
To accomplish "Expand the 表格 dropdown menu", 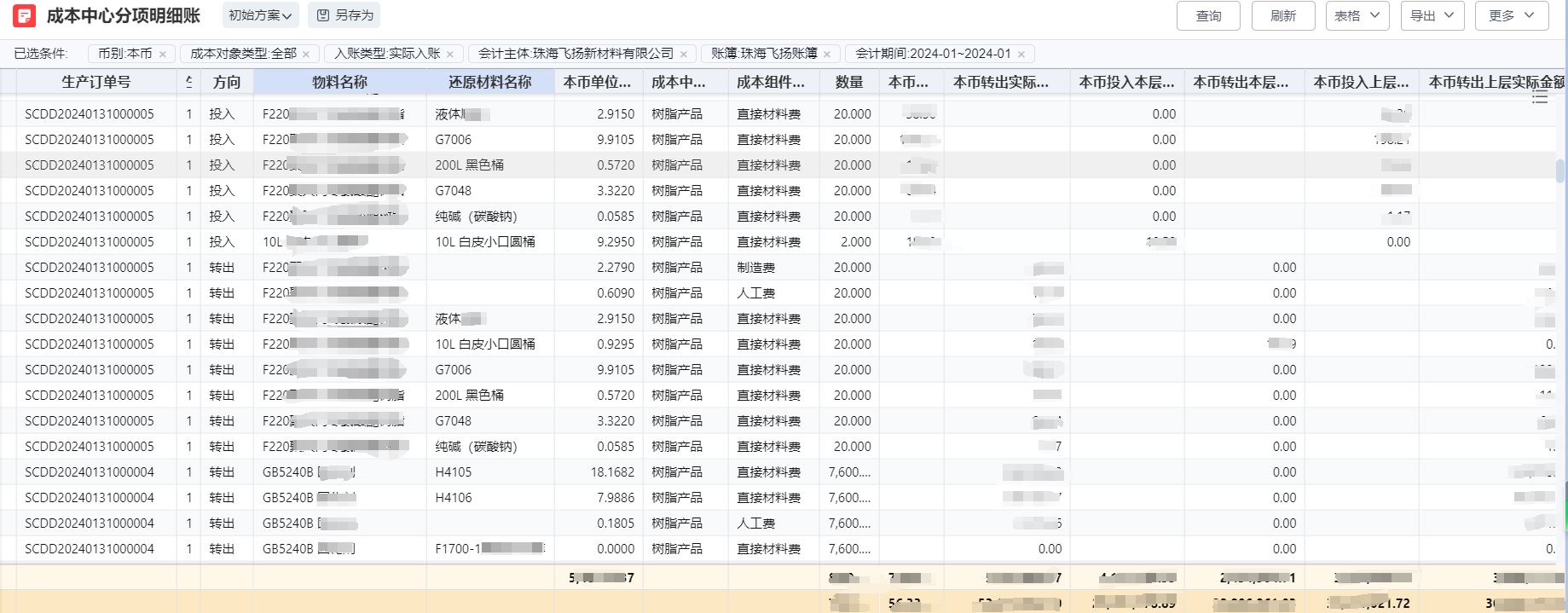I will click(1357, 15).
